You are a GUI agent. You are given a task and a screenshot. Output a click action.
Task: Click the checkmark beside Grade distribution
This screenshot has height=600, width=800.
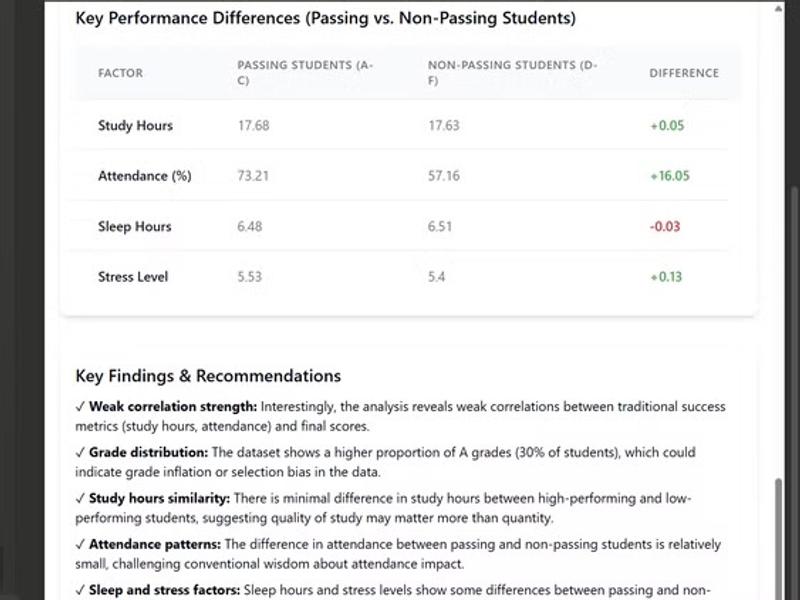coord(80,452)
